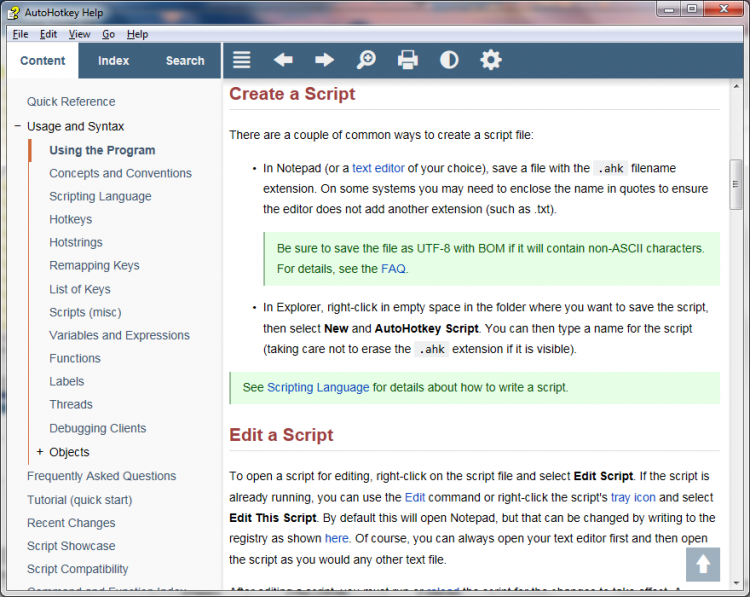Viewport: 750px width, 597px height.
Task: Open Tutorial (quick start) topic
Action: (x=79, y=500)
